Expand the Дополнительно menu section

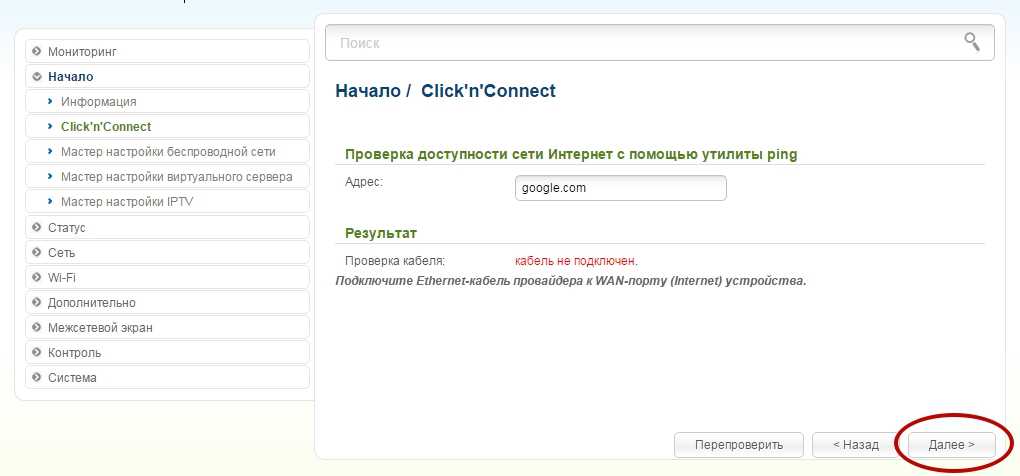91,302
